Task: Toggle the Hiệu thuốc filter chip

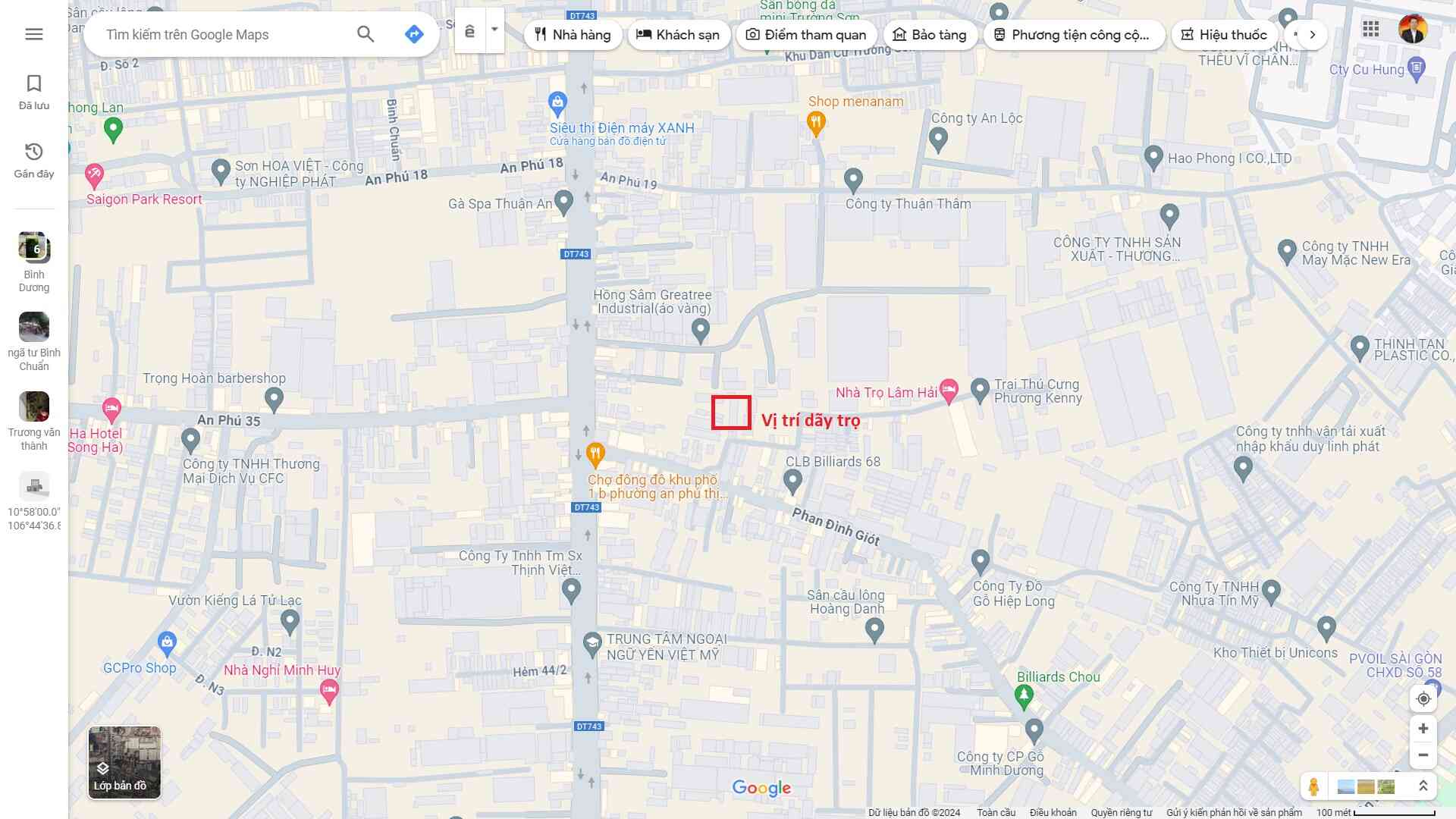Action: click(1224, 35)
